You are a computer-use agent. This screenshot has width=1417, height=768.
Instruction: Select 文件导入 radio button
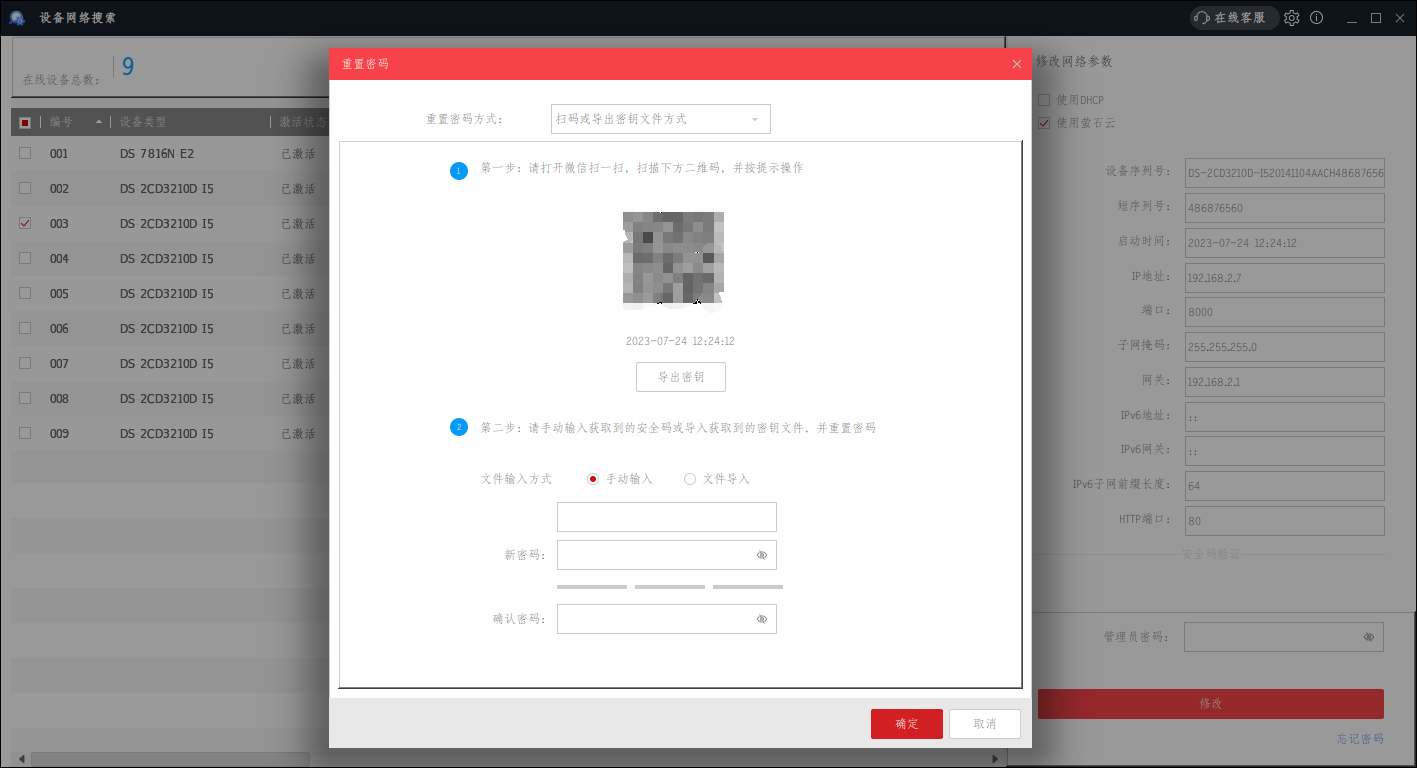point(690,479)
